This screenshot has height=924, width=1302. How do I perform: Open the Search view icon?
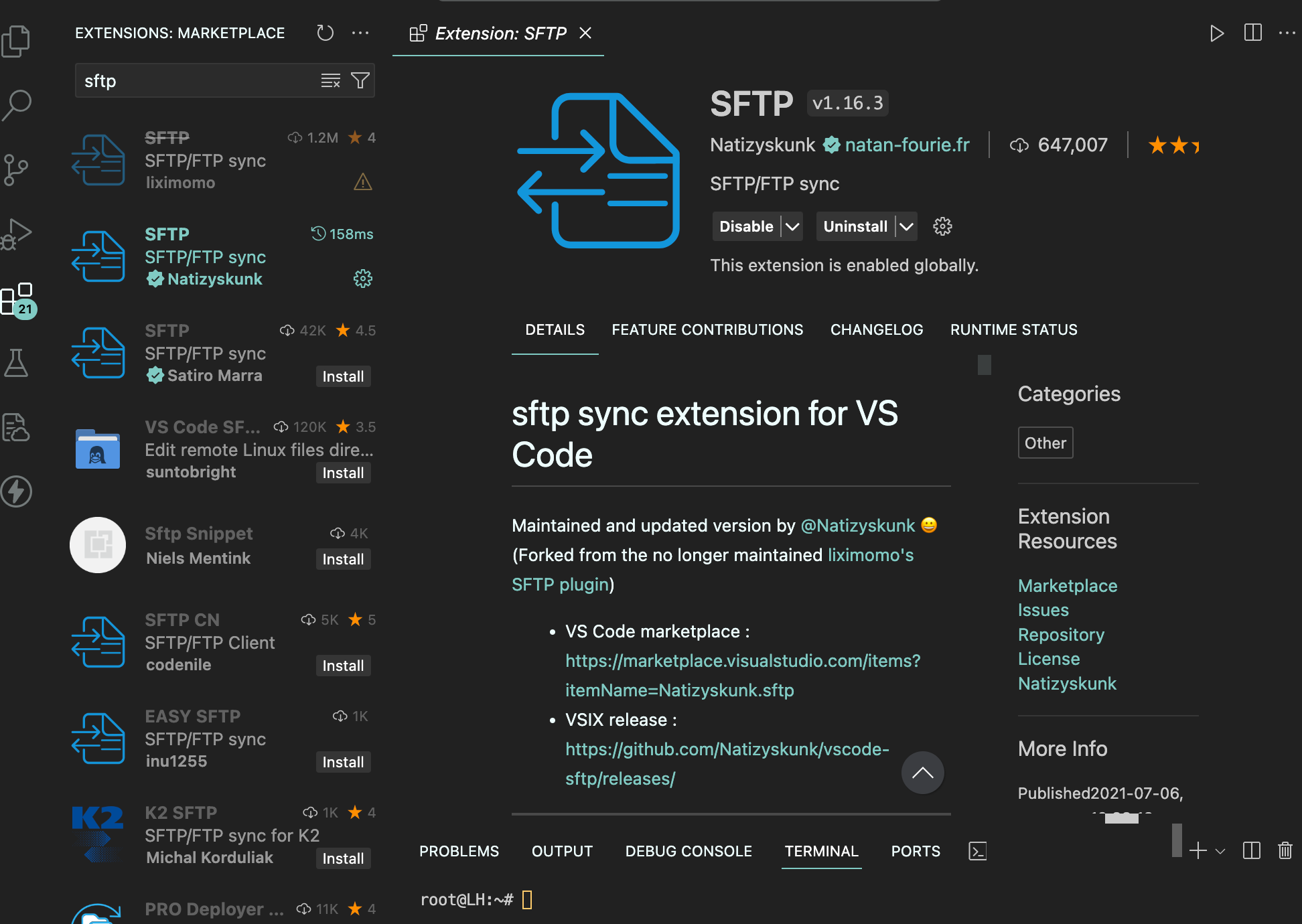pyautogui.click(x=17, y=104)
